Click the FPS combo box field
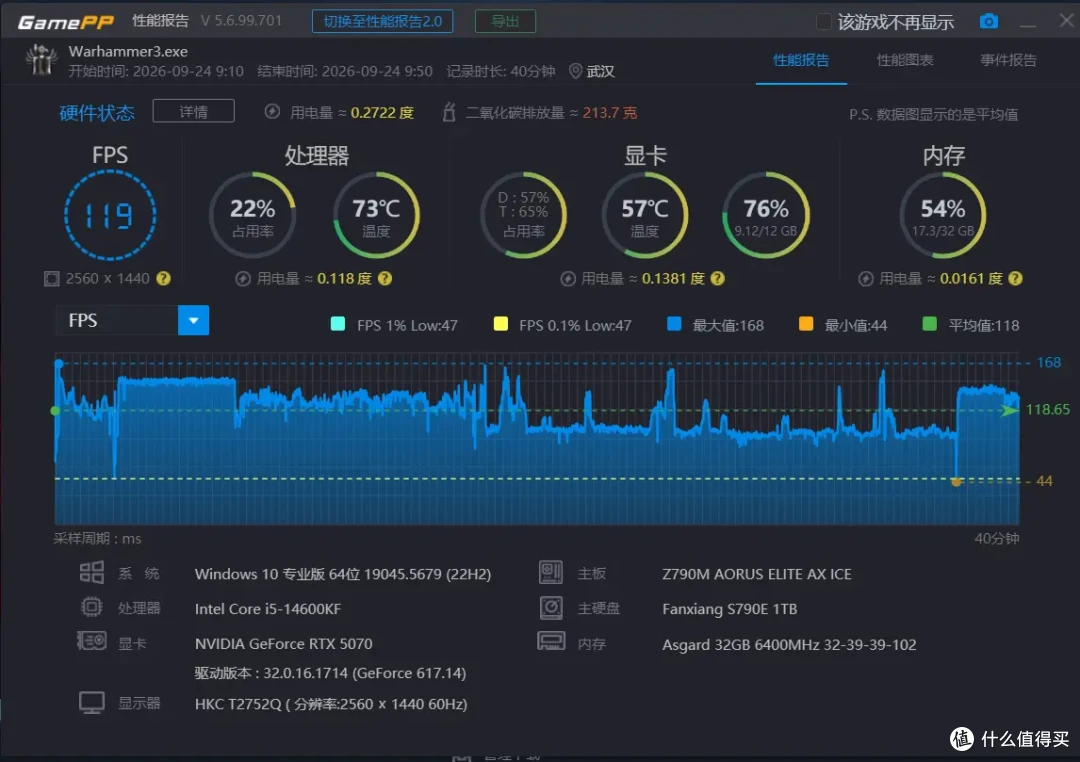1080x762 pixels. (x=132, y=320)
